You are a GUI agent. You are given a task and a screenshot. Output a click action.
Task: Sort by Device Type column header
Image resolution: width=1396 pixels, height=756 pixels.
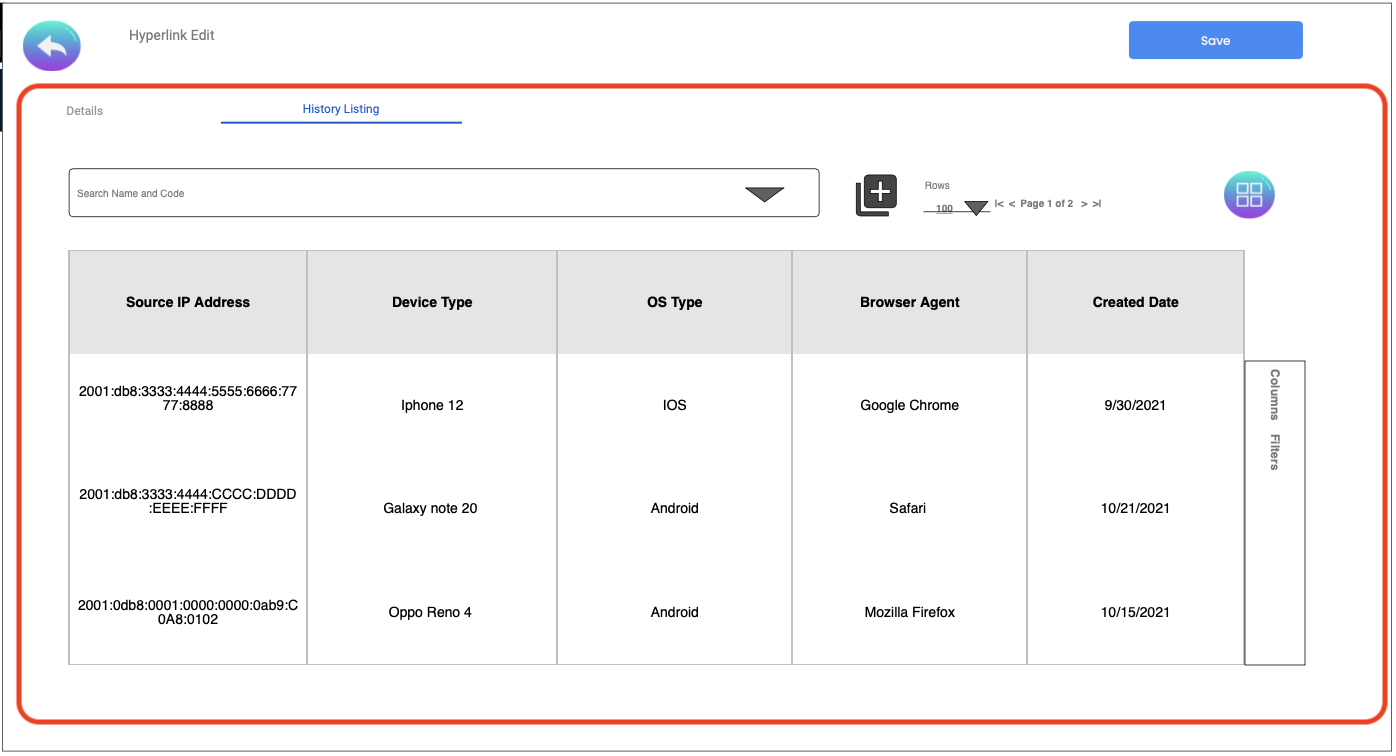point(432,302)
